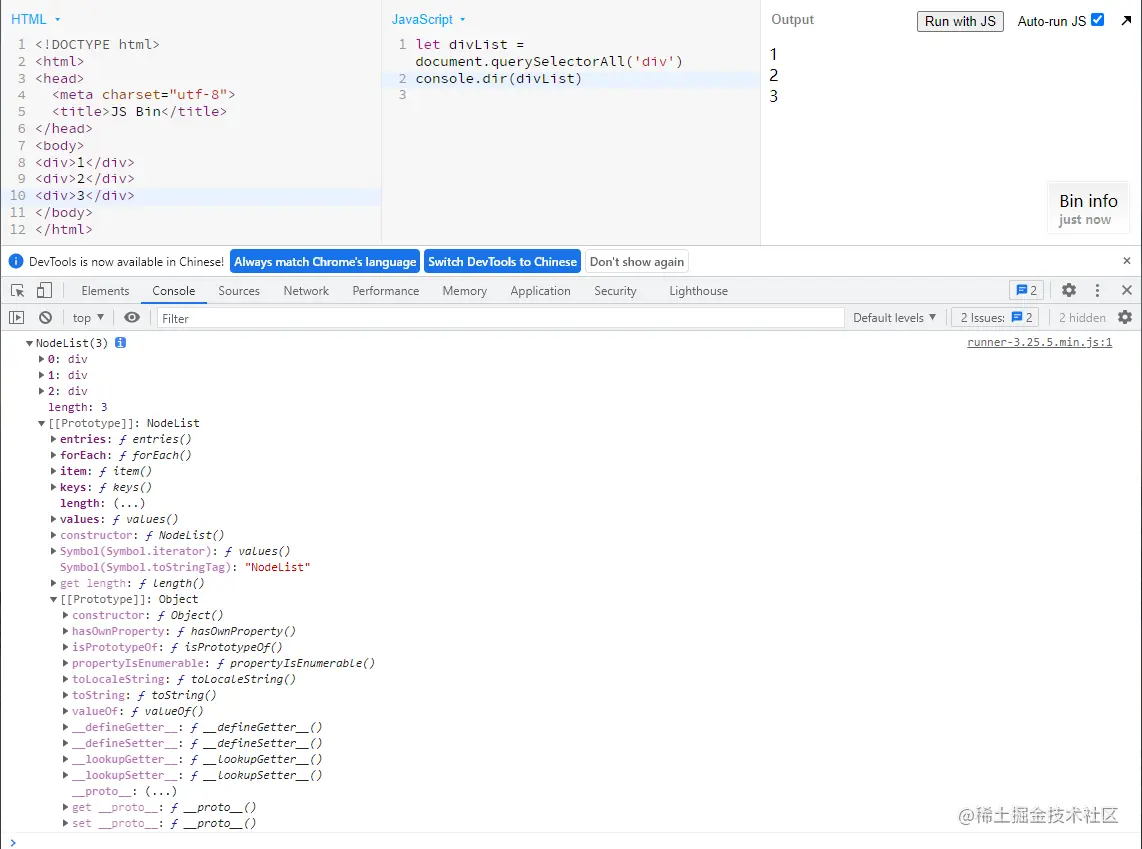Select the inspect element picker icon

coord(18,291)
